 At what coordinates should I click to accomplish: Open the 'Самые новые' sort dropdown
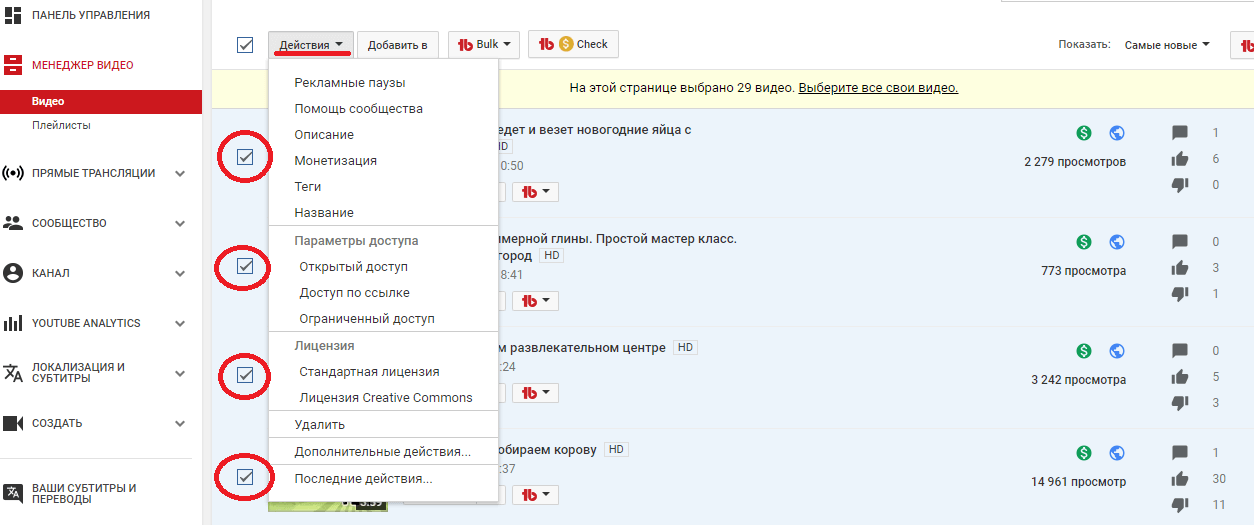1166,45
